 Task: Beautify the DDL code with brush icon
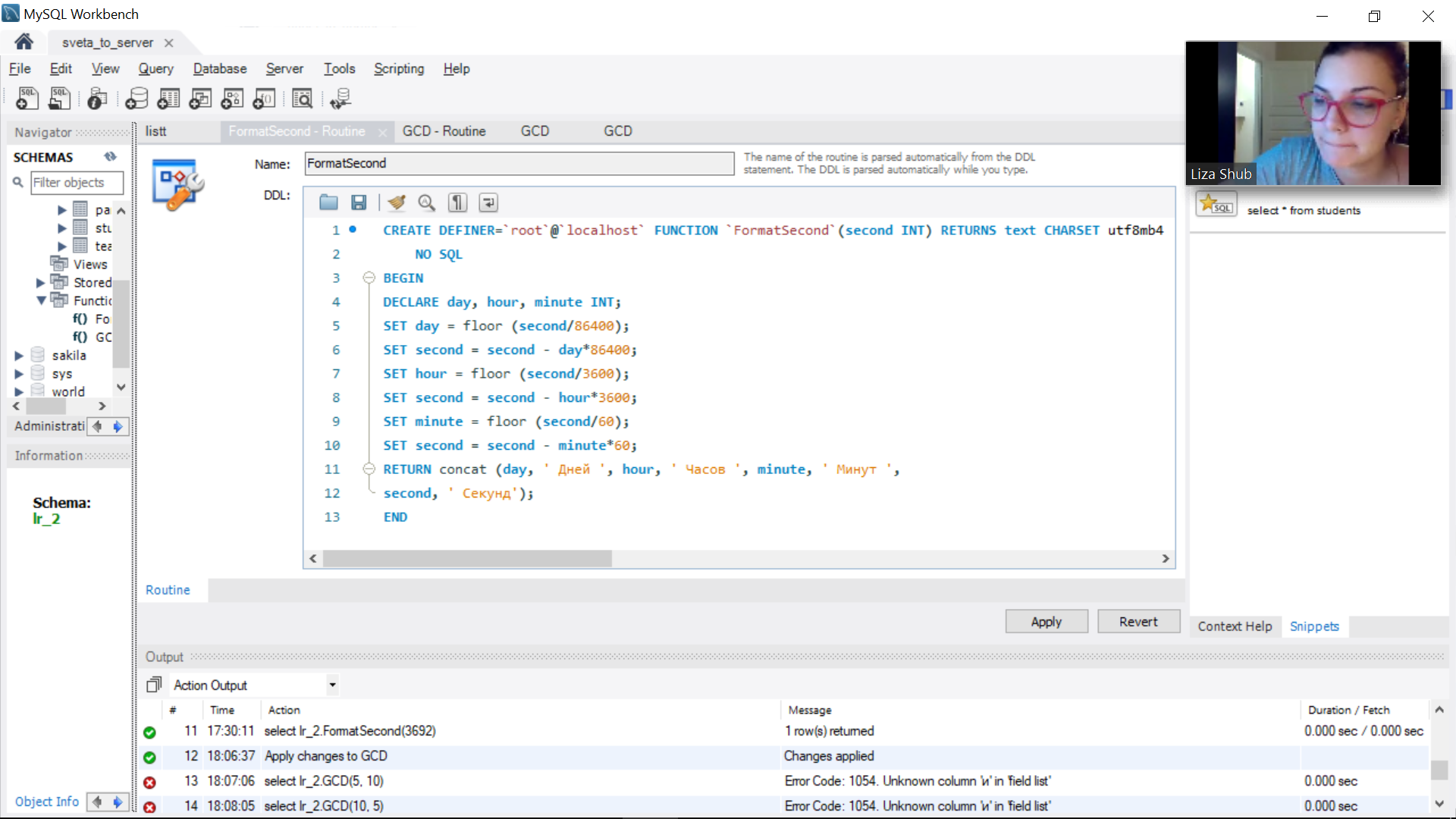pyautogui.click(x=397, y=202)
